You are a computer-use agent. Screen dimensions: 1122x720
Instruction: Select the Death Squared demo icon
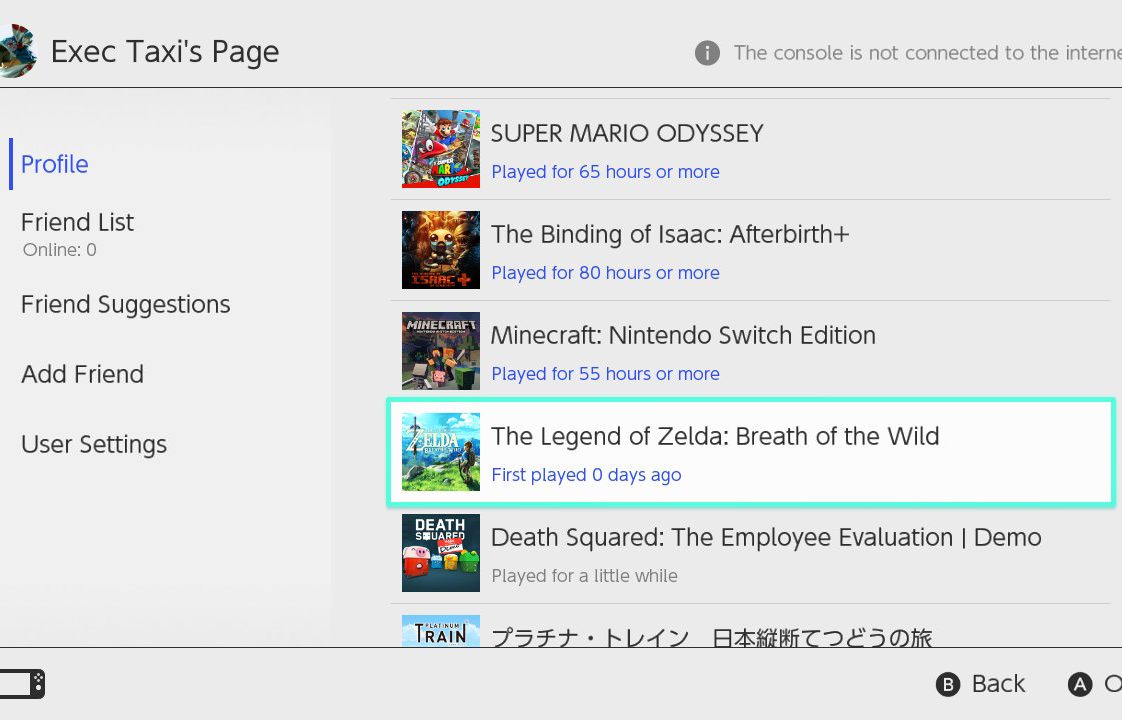(441, 553)
